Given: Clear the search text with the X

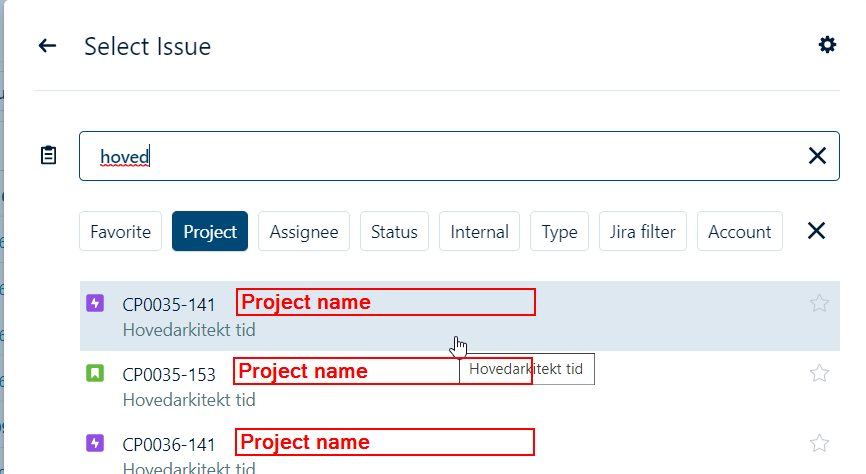Looking at the screenshot, I should pos(817,156).
